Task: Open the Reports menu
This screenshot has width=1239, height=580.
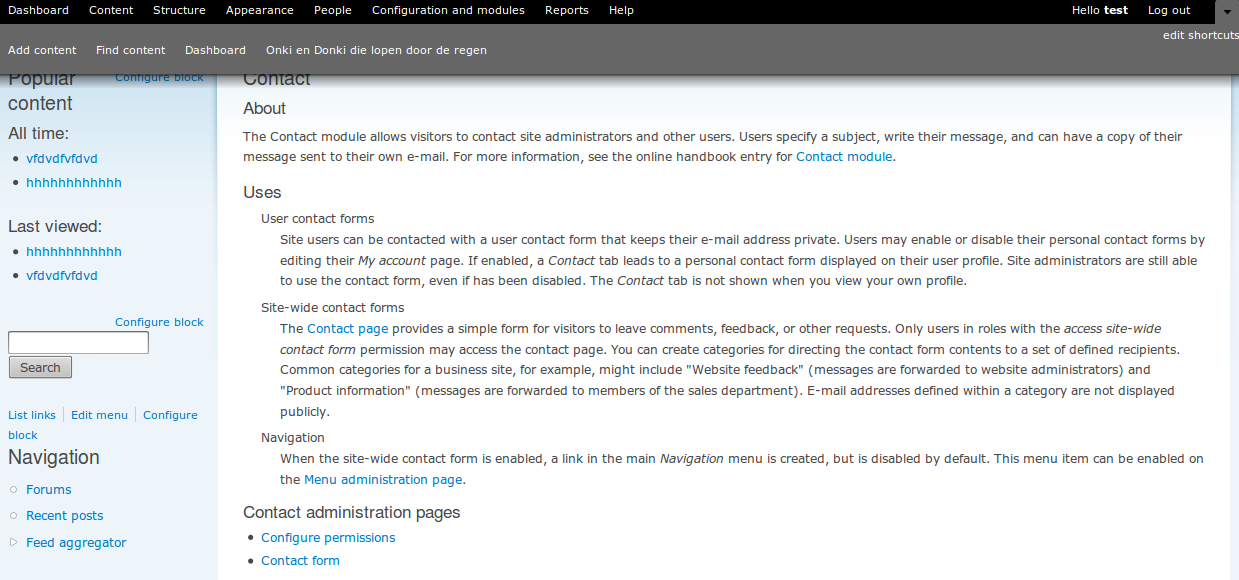Action: point(567,10)
